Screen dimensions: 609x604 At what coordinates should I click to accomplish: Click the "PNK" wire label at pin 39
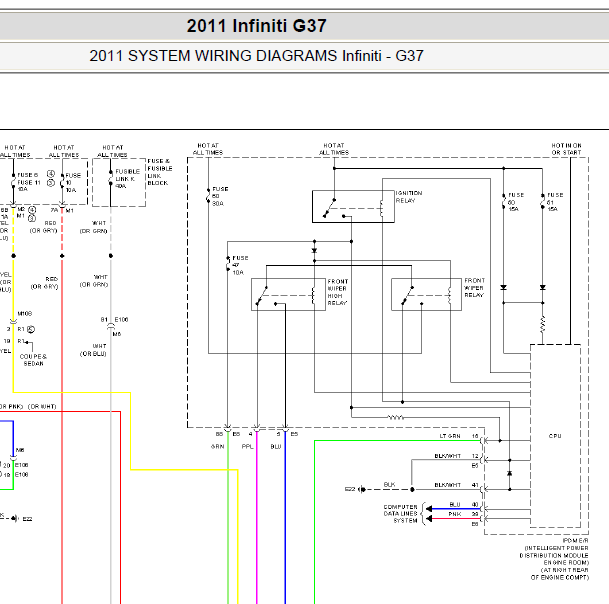tap(455, 514)
